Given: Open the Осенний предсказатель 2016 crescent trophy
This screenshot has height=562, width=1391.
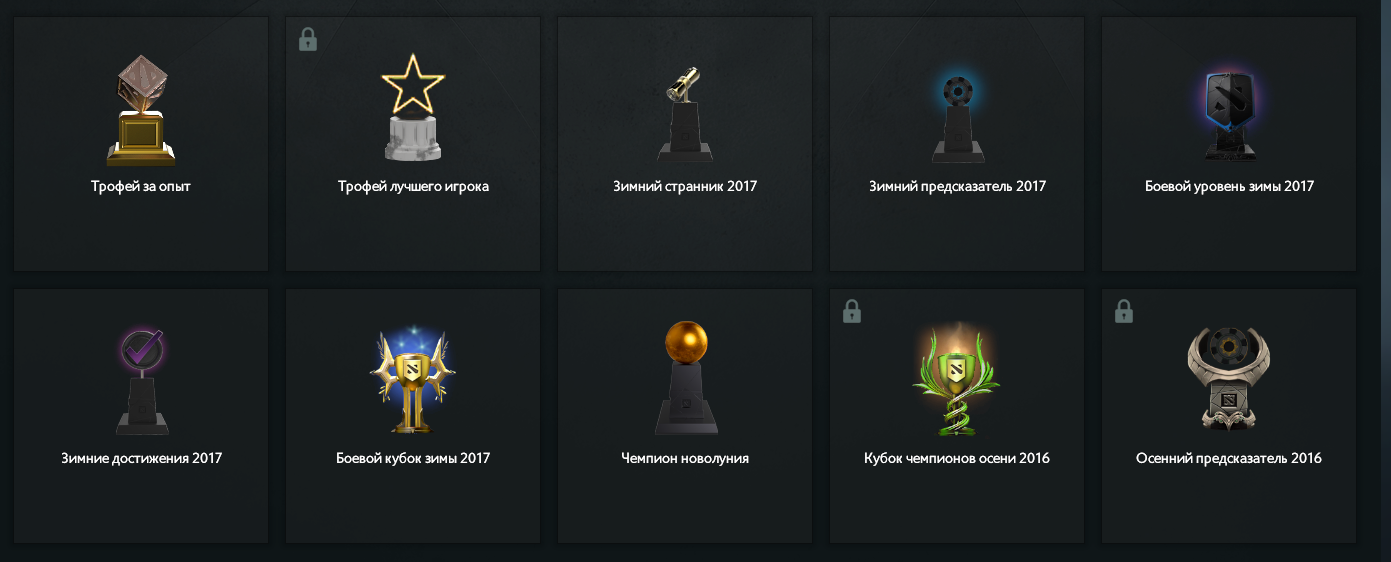Looking at the screenshot, I should [x=1229, y=380].
